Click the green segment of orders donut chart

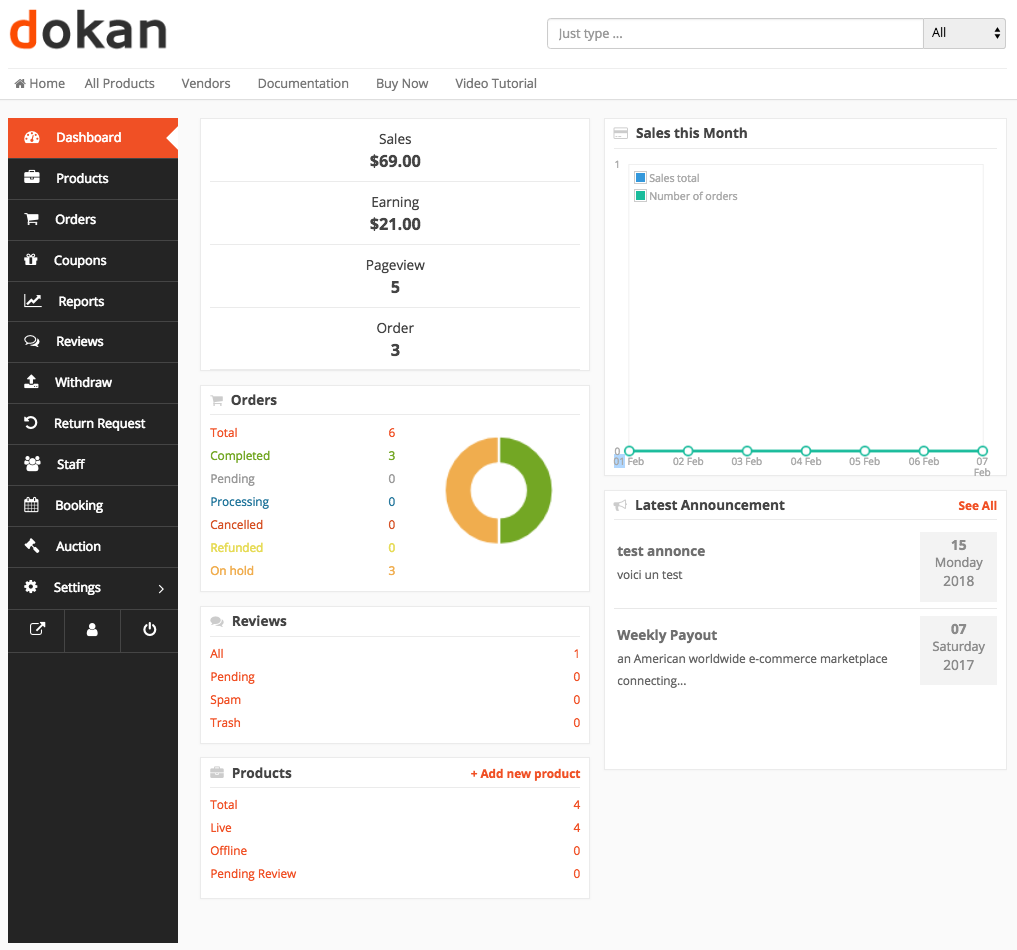(x=530, y=490)
